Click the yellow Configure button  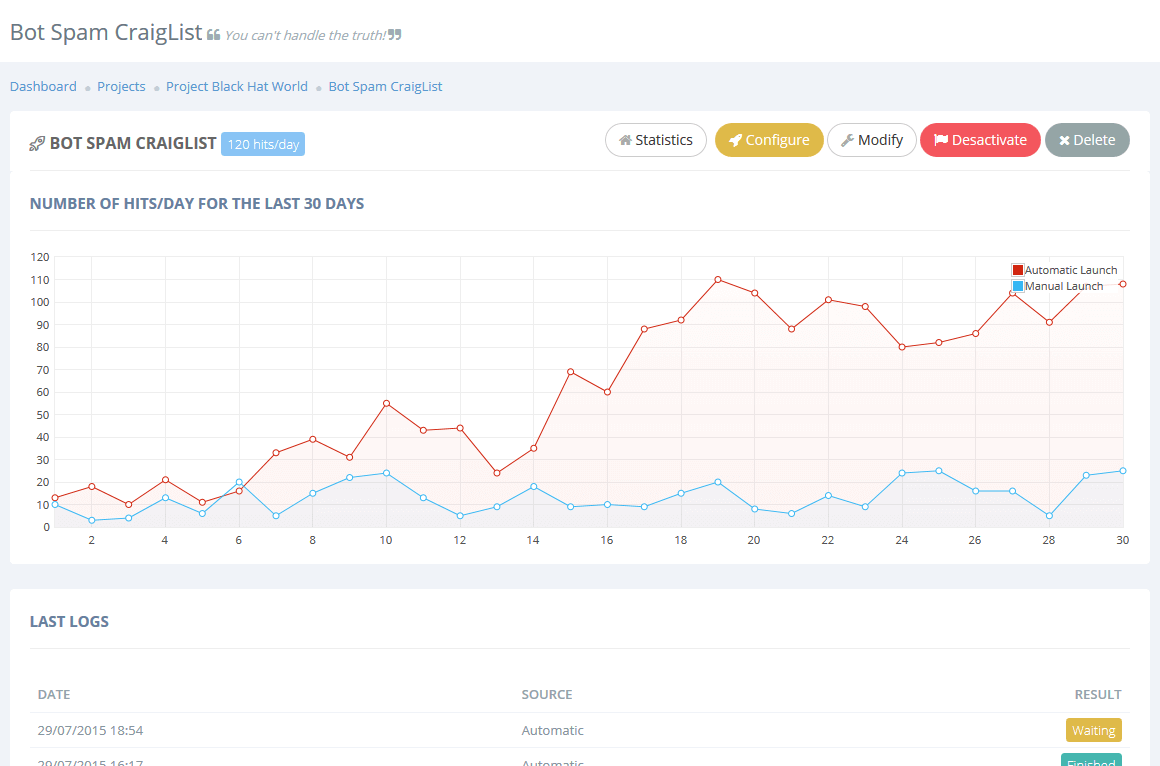pyautogui.click(x=769, y=140)
